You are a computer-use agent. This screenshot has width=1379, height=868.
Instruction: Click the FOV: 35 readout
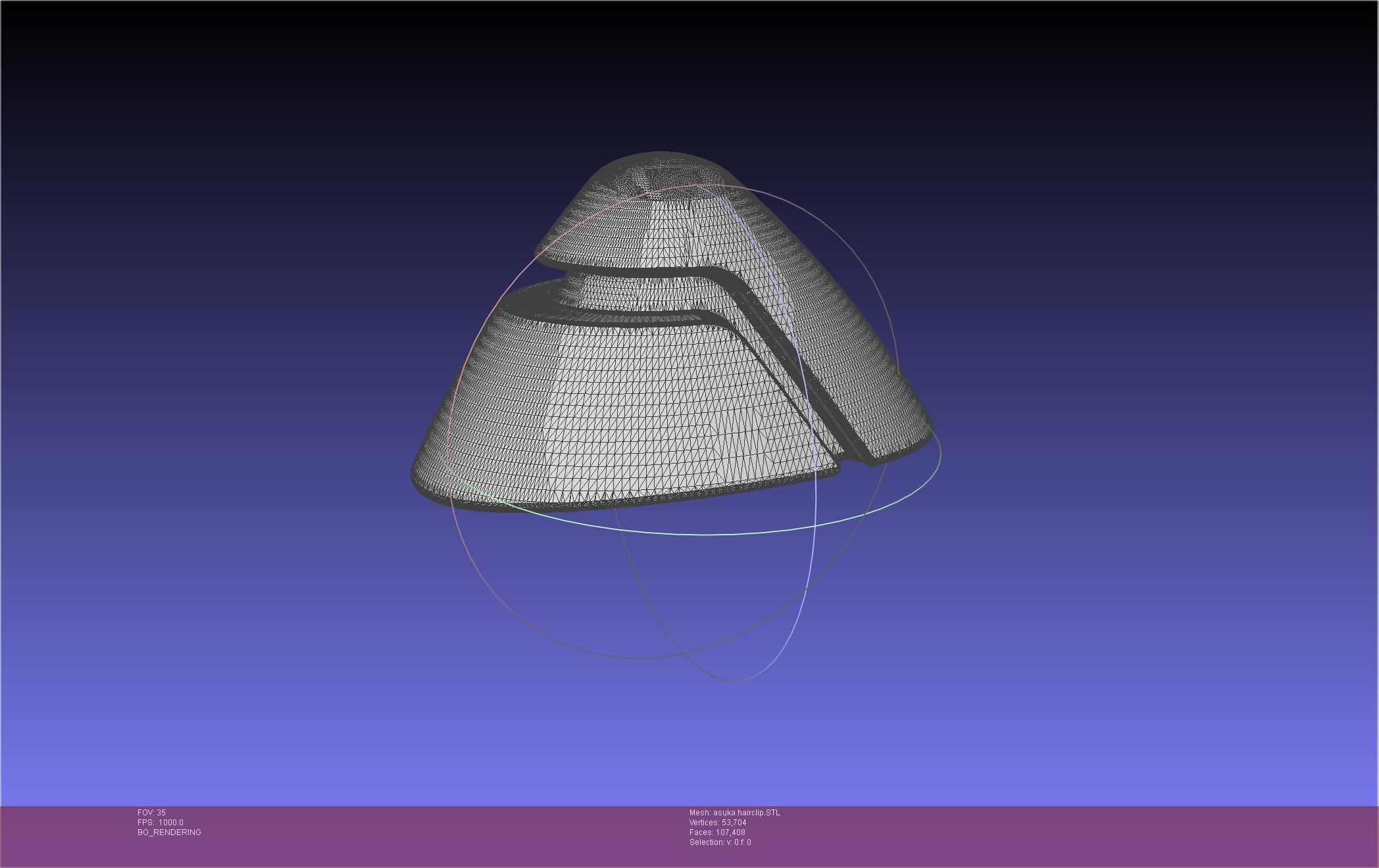[151, 813]
